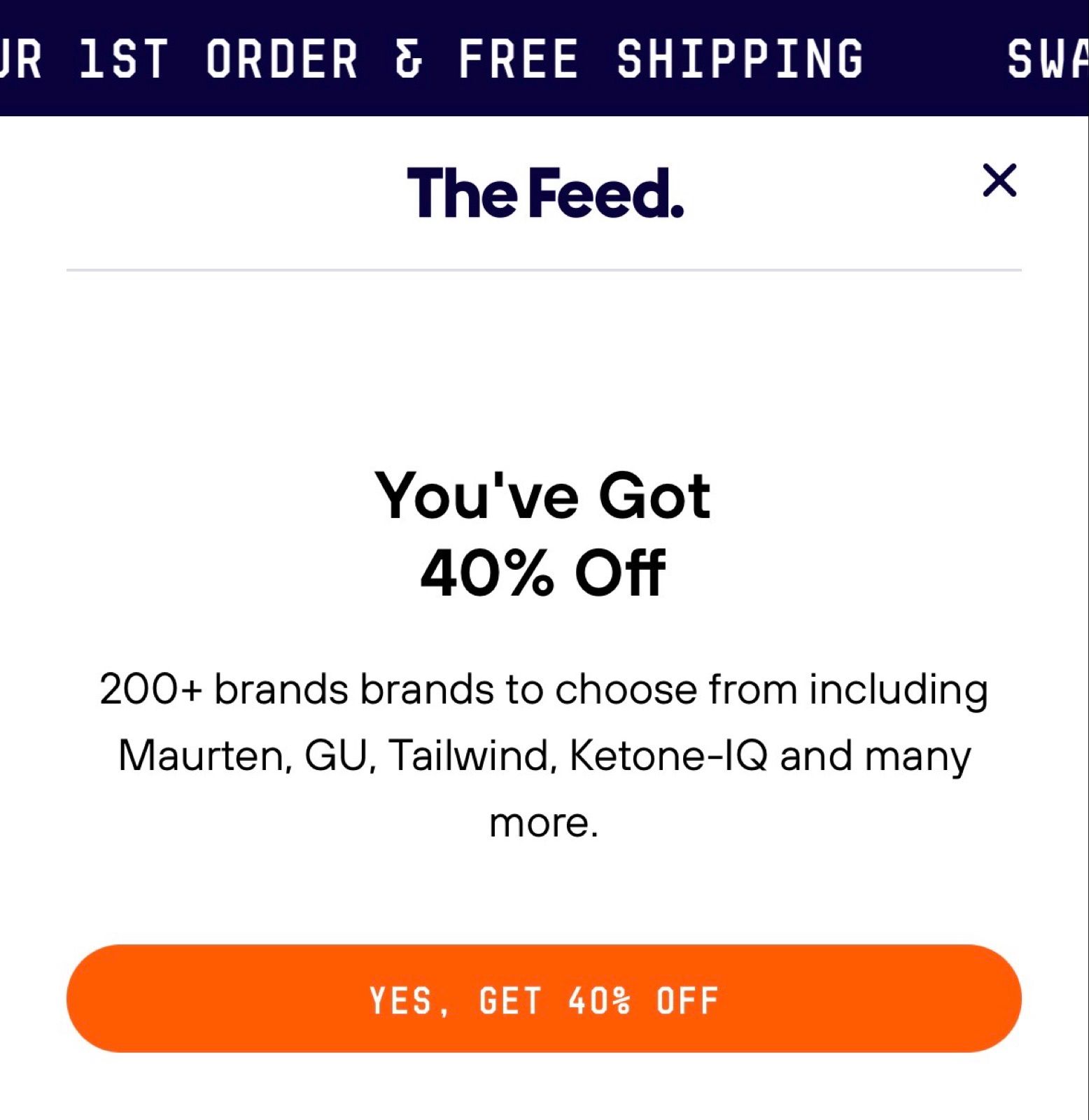Click the words and many
1089x1120 pixels.
[x=875, y=756]
